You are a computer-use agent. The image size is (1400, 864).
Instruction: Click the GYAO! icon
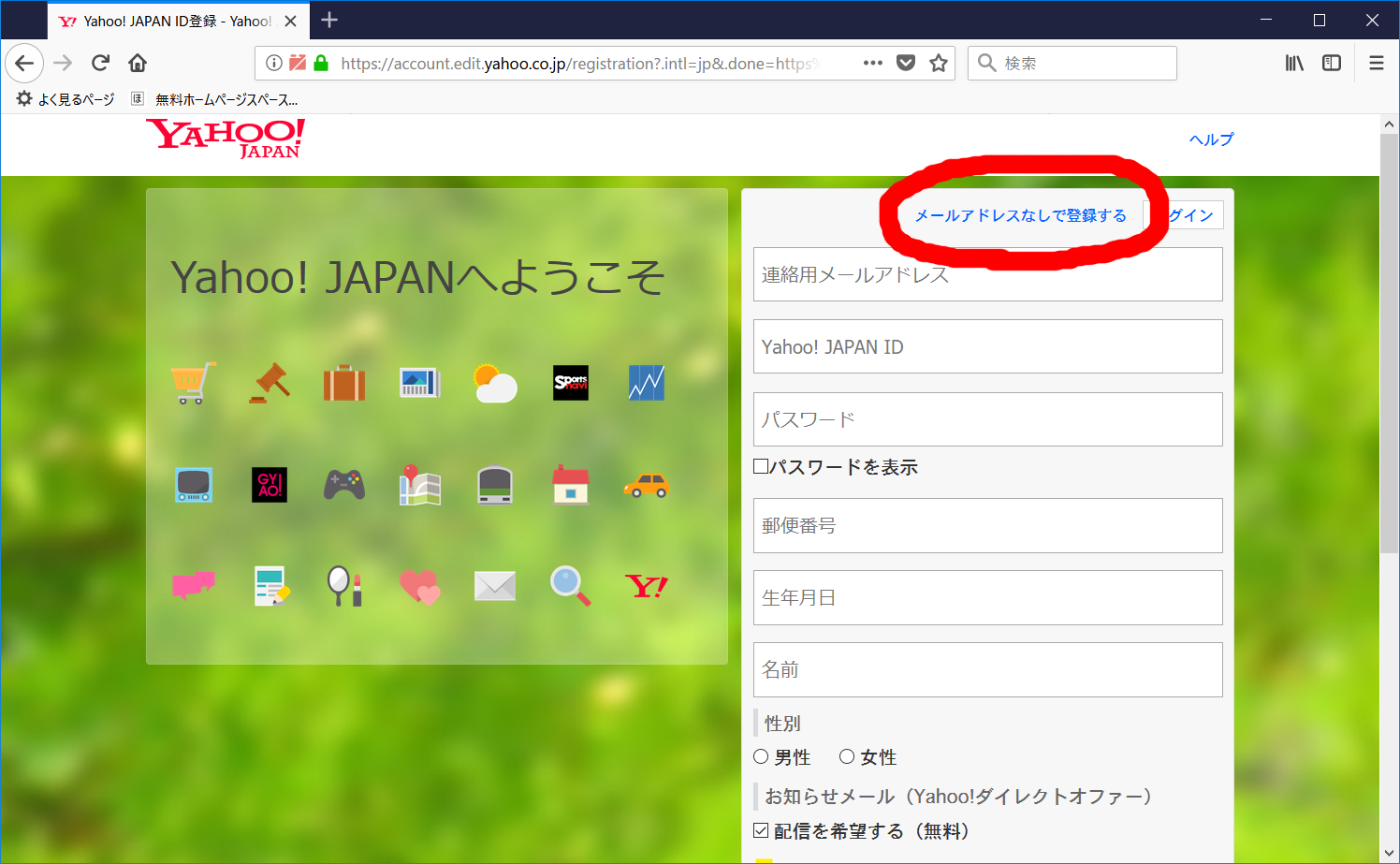pos(270,485)
